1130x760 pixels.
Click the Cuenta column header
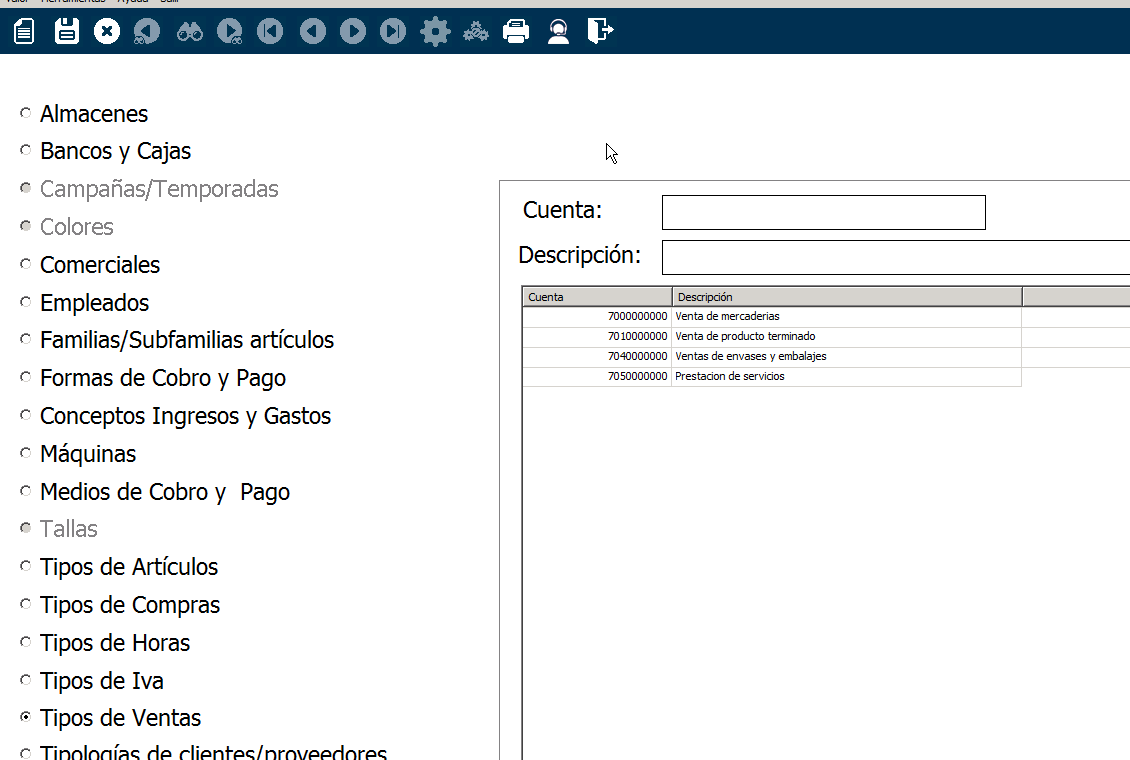pyautogui.click(x=597, y=297)
